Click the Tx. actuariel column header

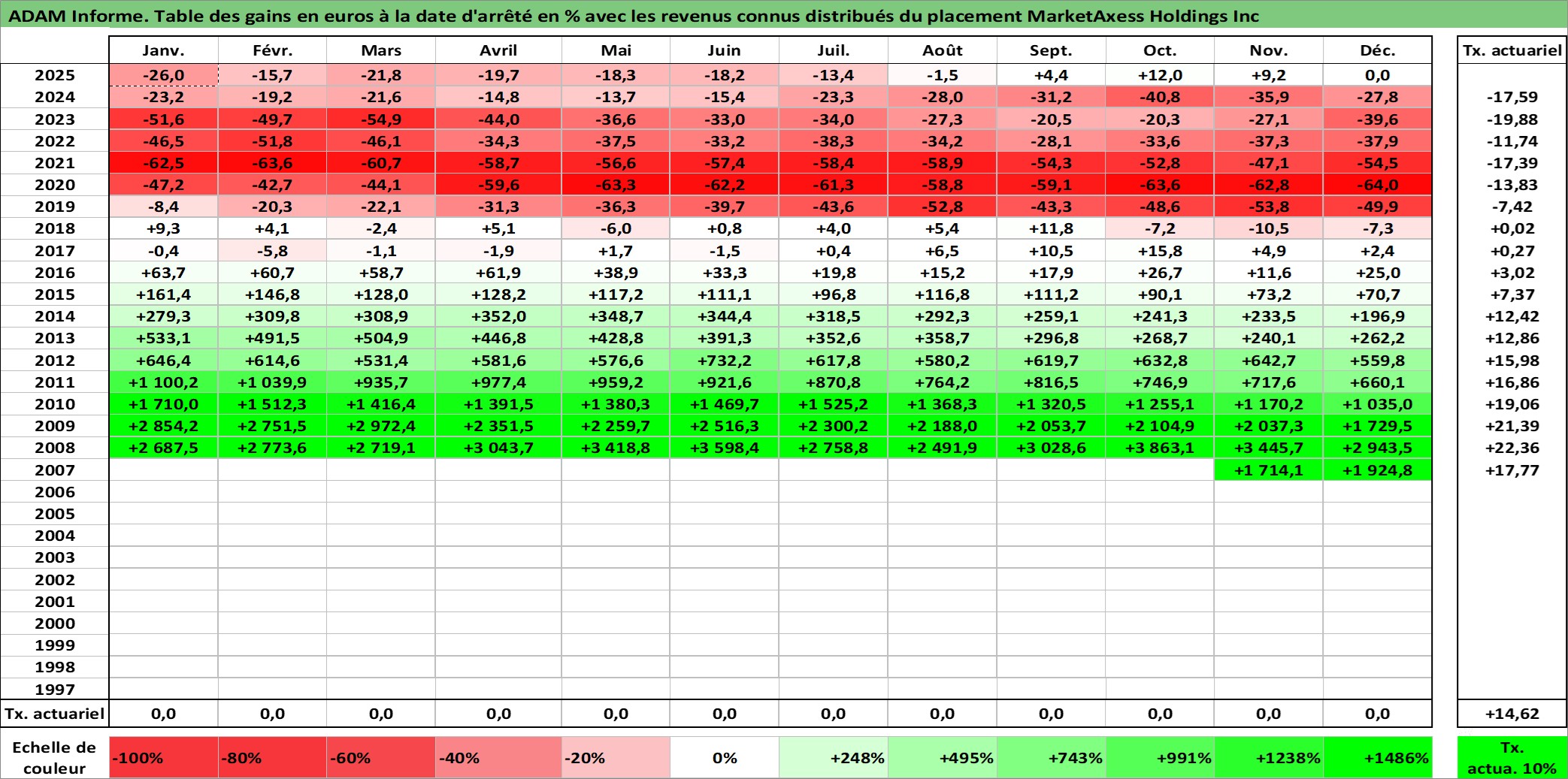coord(1512,50)
